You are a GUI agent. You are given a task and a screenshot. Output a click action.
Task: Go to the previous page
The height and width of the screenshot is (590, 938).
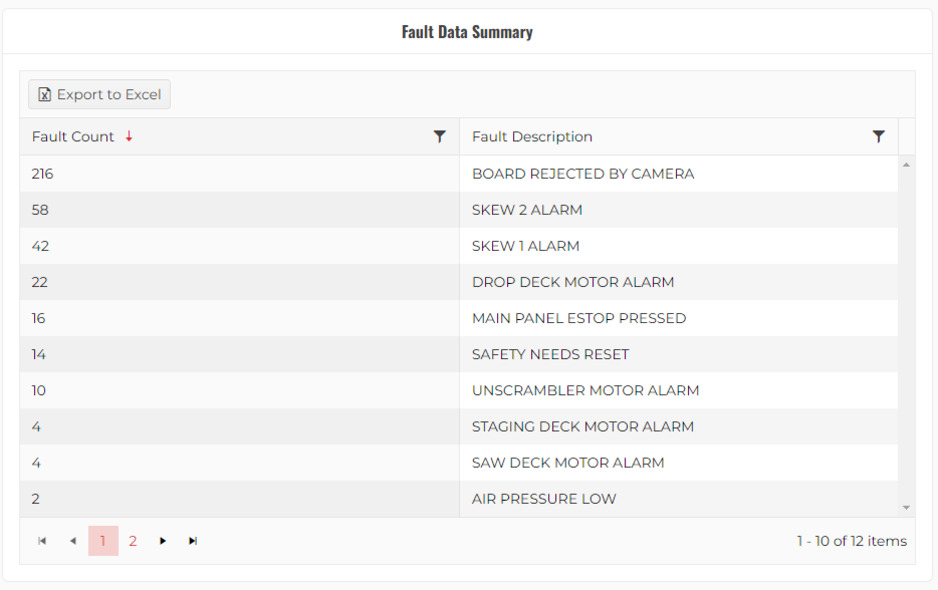point(72,541)
